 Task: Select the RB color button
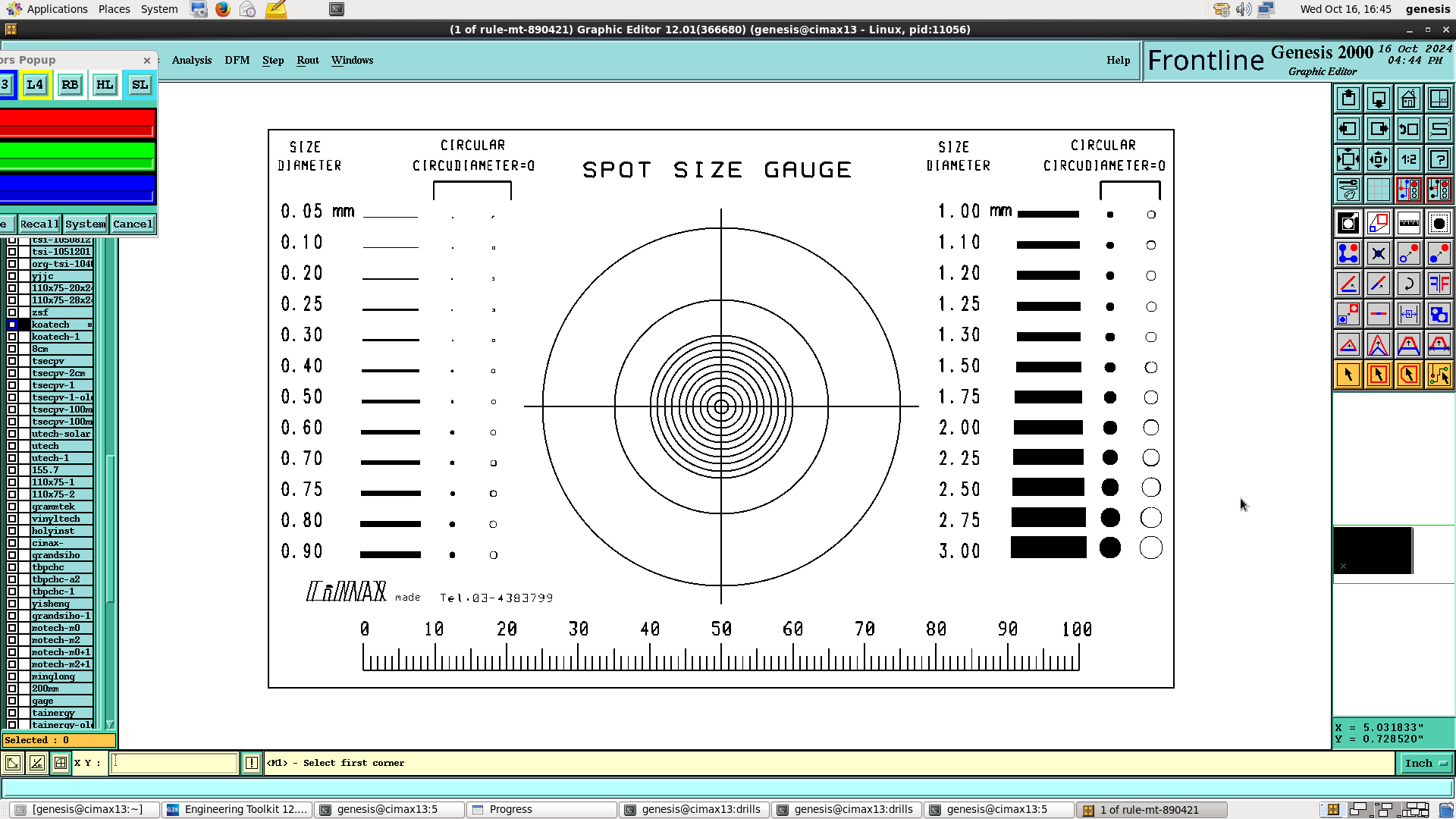click(x=70, y=85)
